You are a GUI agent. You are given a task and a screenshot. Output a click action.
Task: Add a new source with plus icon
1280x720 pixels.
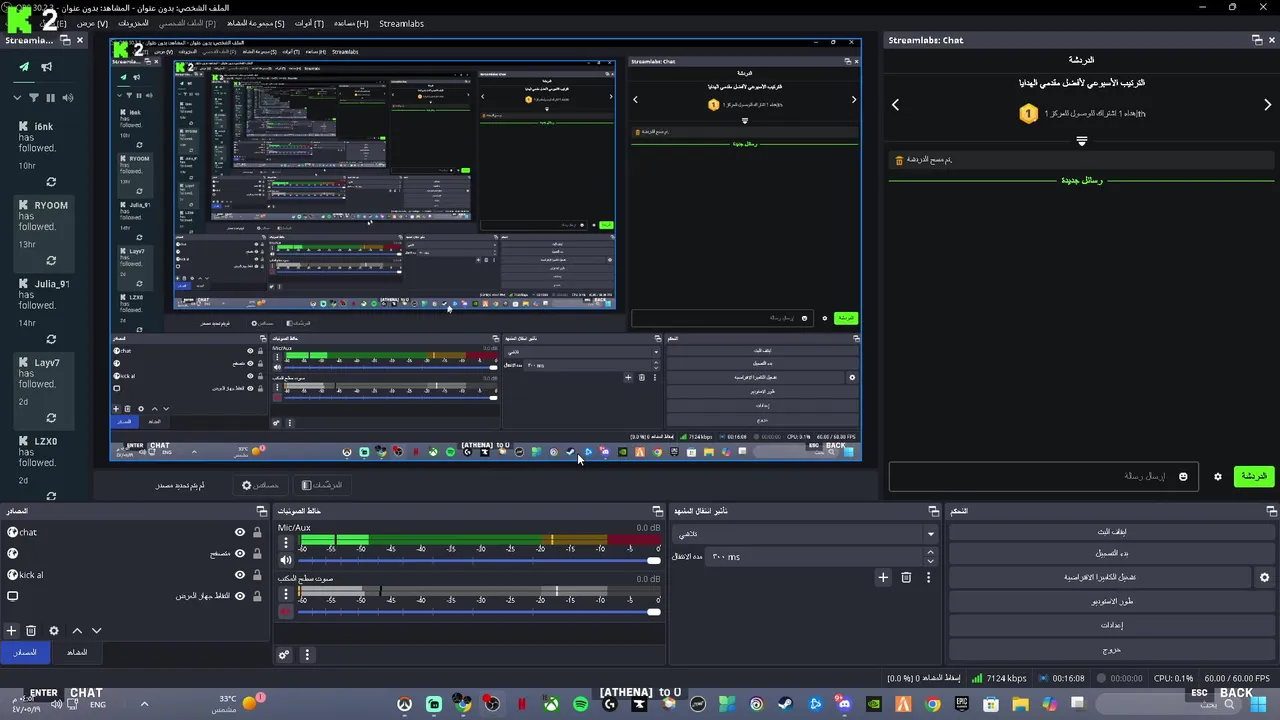(11, 631)
